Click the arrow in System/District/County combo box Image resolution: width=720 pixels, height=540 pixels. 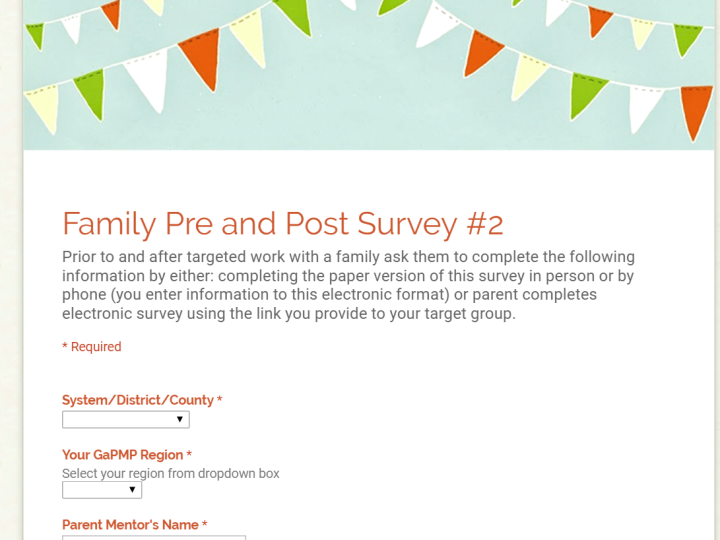tap(180, 419)
